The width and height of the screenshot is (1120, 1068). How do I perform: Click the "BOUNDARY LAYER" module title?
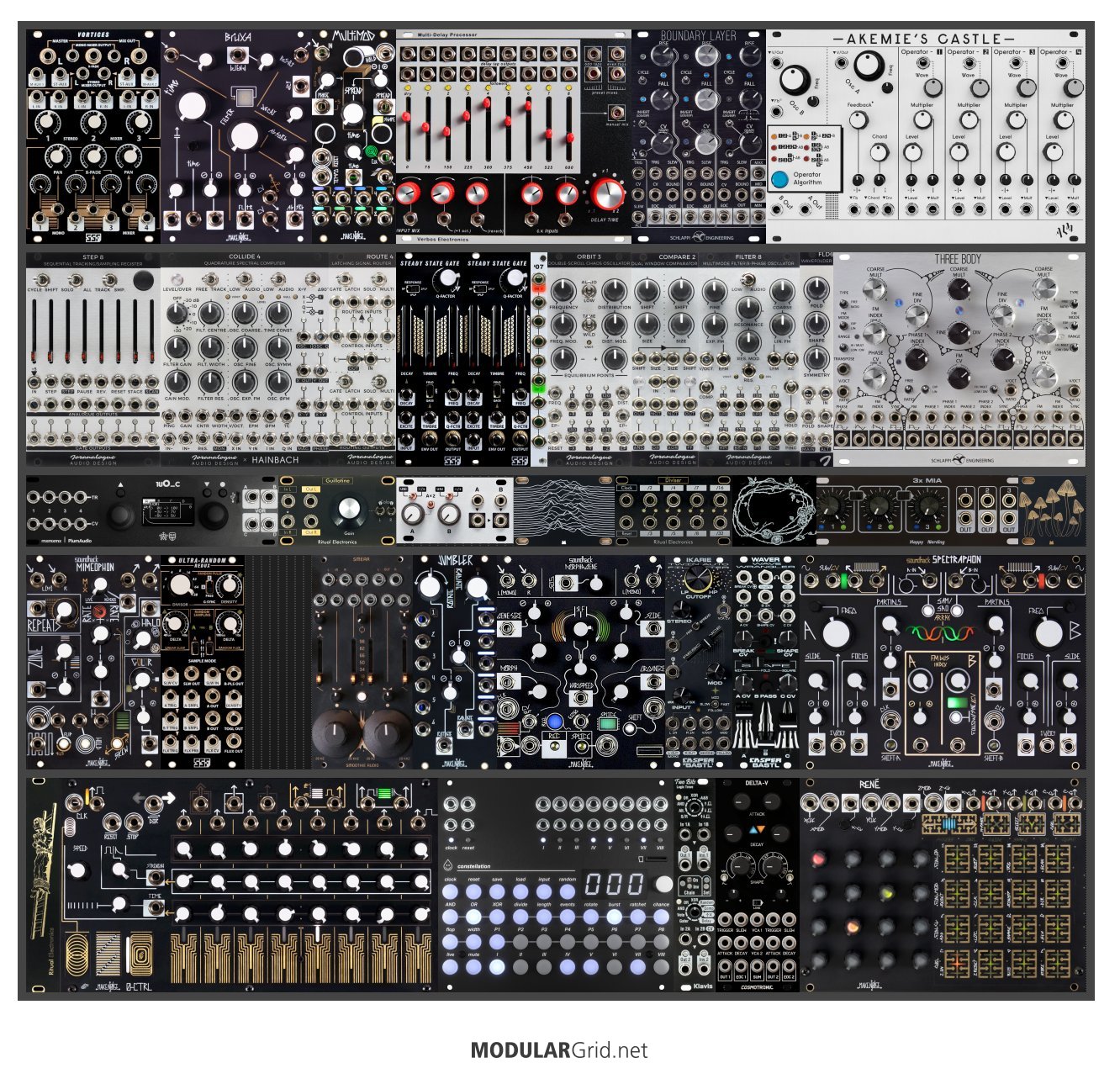(x=698, y=36)
